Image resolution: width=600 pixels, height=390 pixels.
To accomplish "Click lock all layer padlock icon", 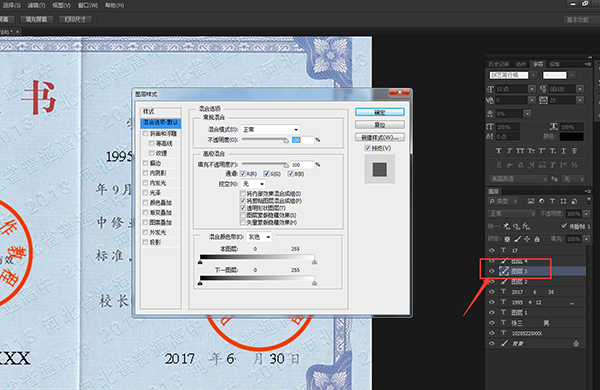I will point(537,239).
